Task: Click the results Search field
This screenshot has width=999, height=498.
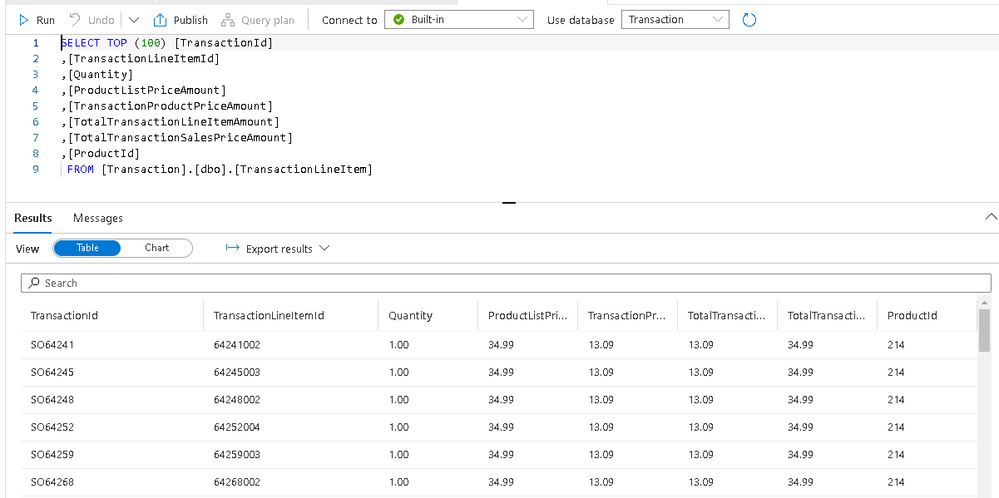Action: [x=506, y=283]
